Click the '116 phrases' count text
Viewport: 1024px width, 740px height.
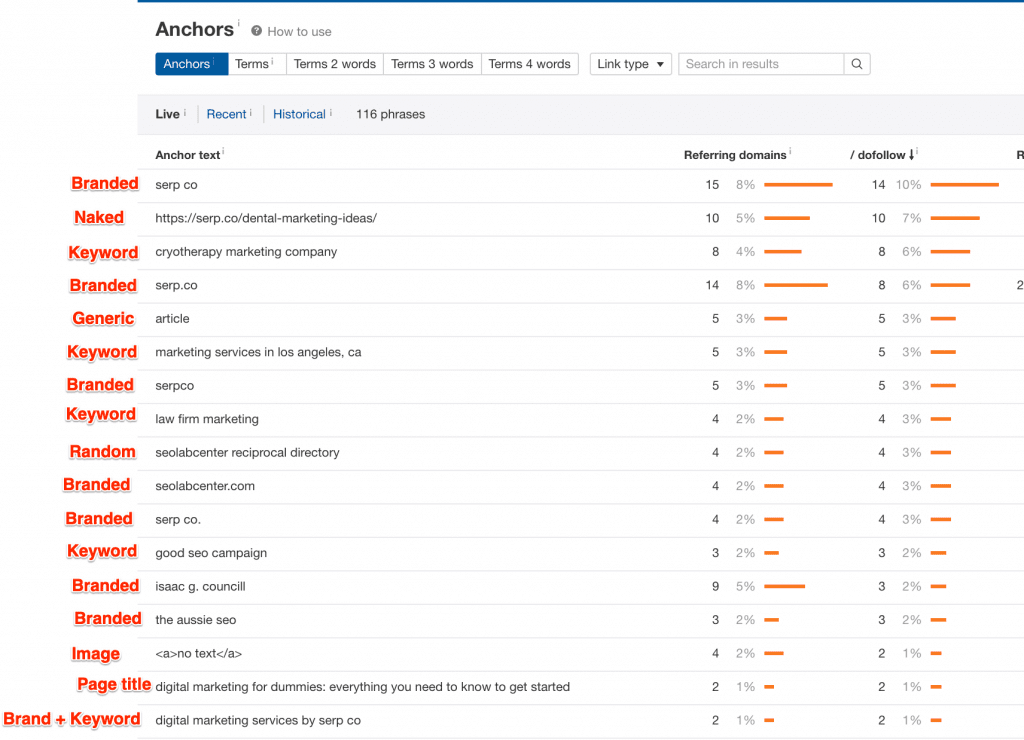click(x=391, y=114)
